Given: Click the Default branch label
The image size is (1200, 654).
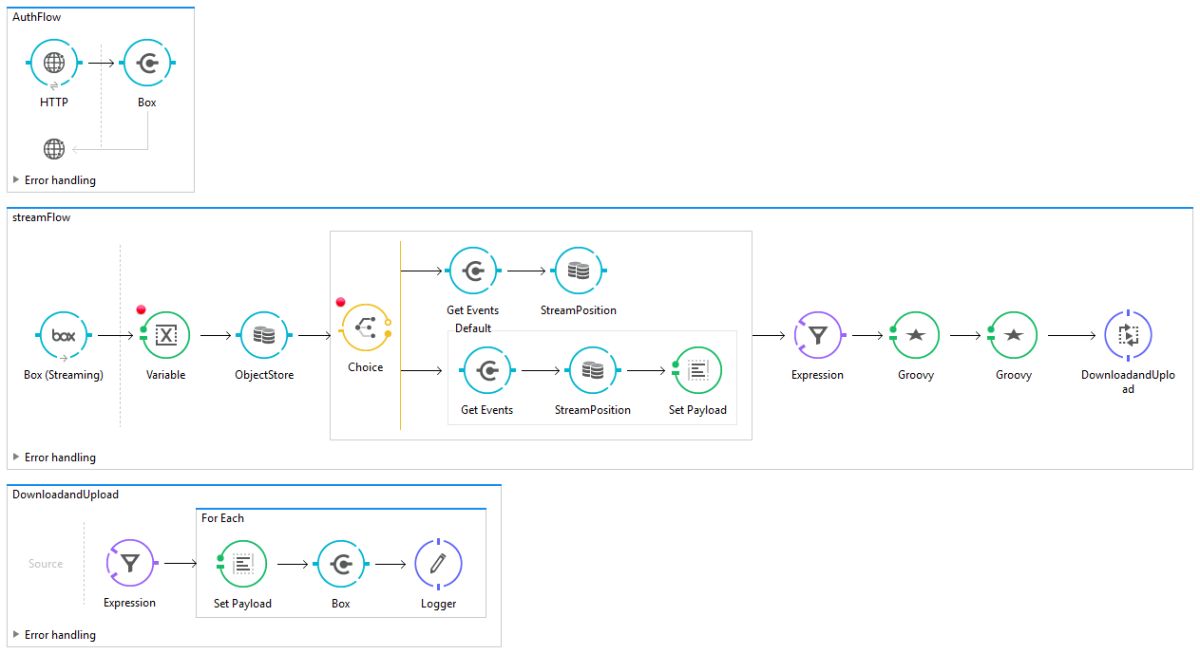Looking at the screenshot, I should [473, 328].
